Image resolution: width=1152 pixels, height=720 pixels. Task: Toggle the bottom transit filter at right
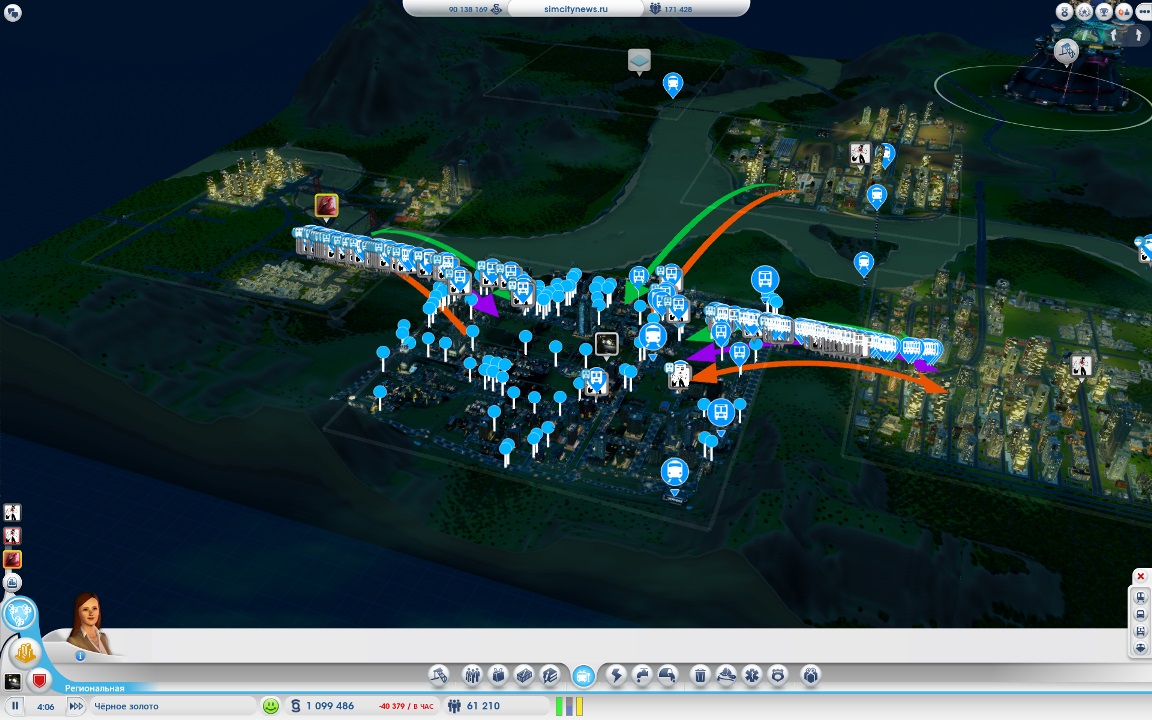coord(1140,648)
